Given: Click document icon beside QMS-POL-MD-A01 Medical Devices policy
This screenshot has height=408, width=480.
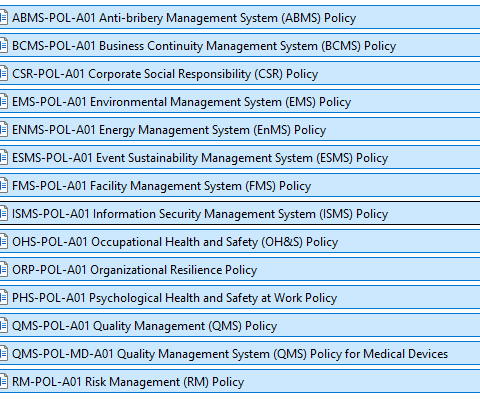Looking at the screenshot, I should pos(4,353).
